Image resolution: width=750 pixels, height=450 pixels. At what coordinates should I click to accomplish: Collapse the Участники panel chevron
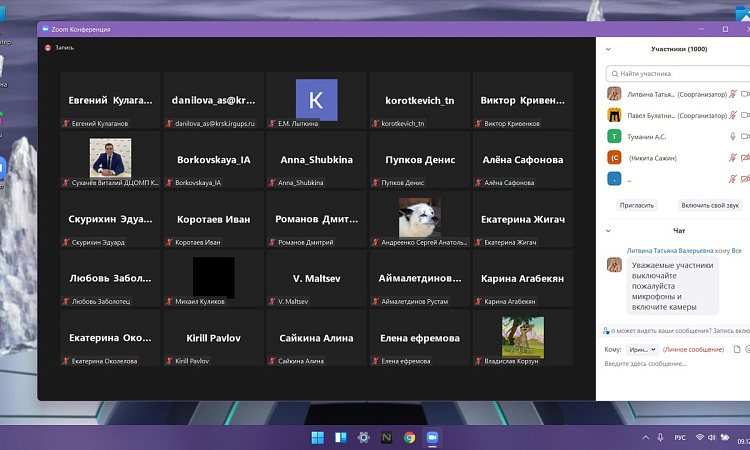tap(609, 48)
